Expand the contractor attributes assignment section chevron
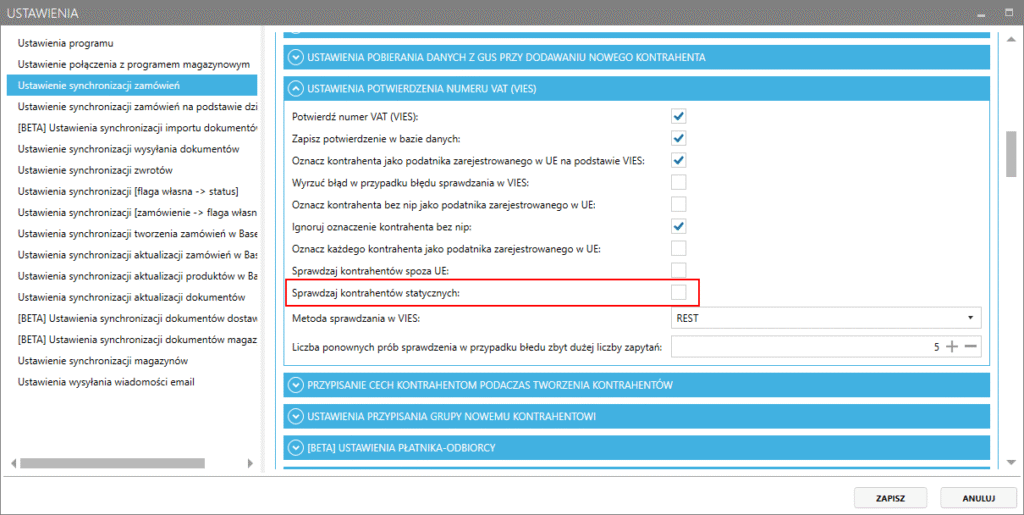The width and height of the screenshot is (1024, 515). point(295,385)
